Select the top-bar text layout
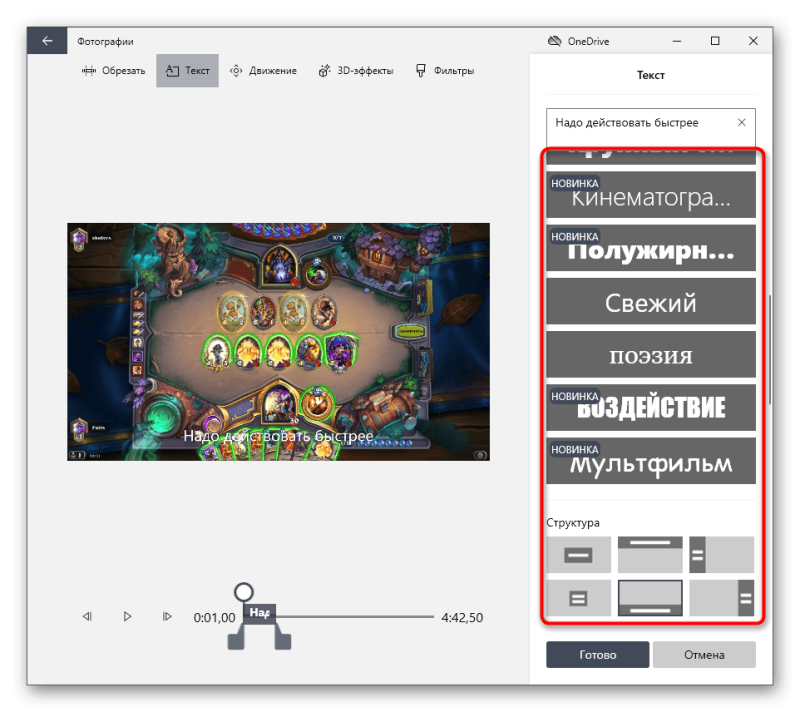Viewport: 800px width, 712px height. click(x=650, y=554)
